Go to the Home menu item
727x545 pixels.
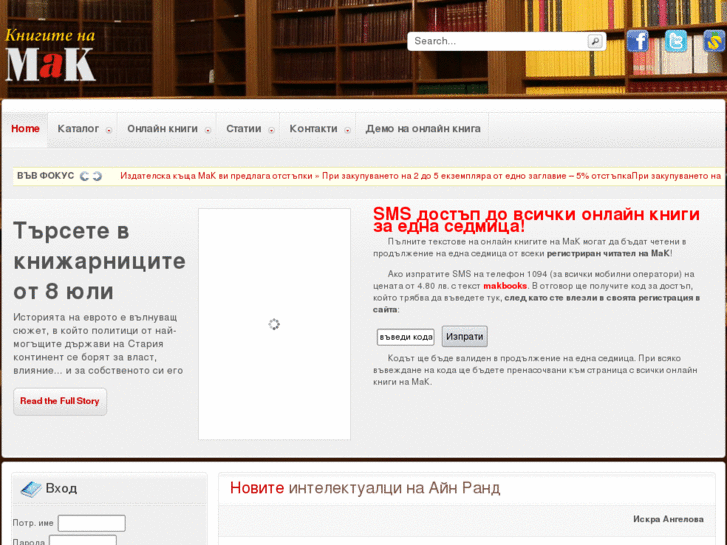(25, 129)
